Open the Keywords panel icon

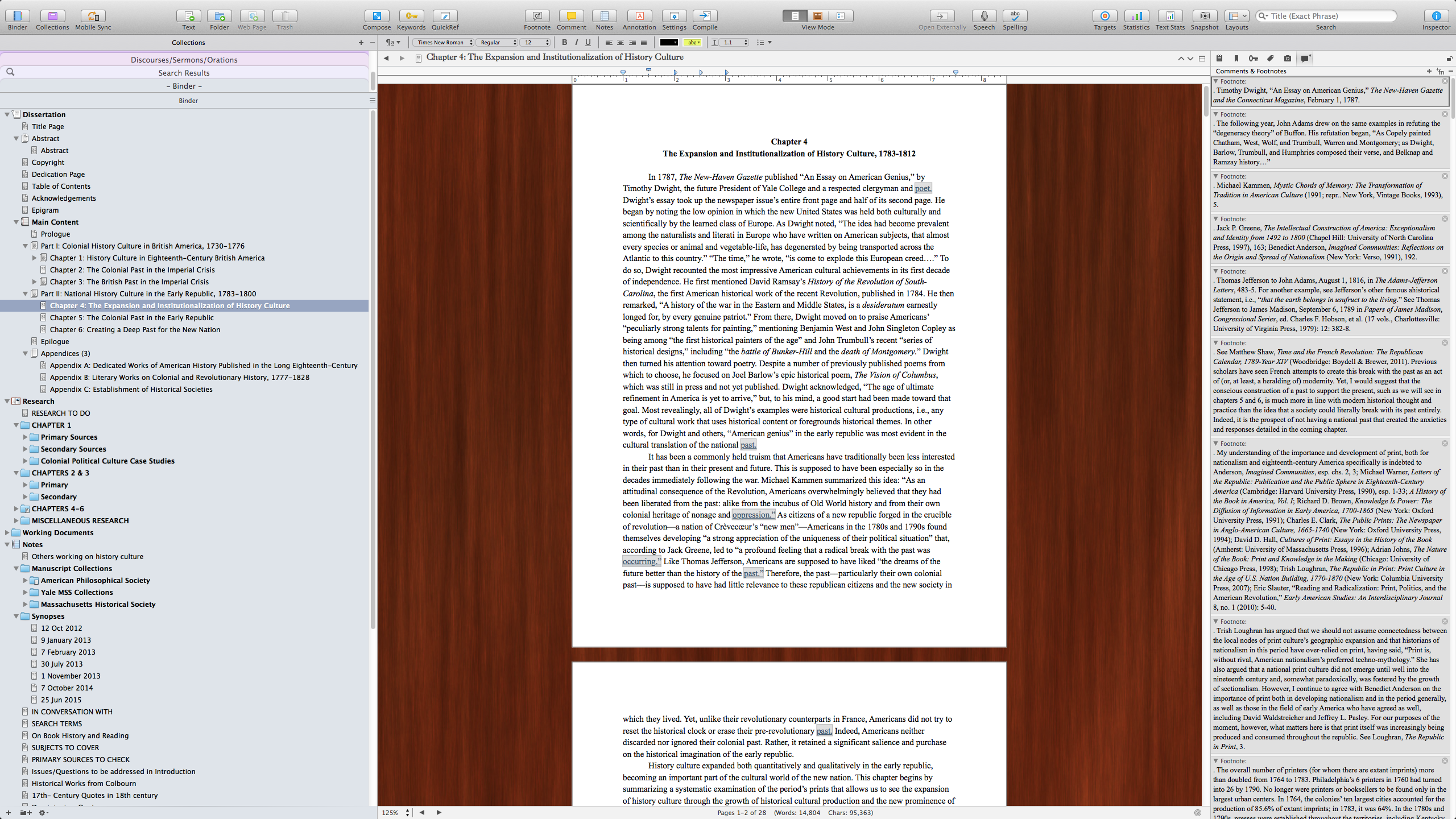click(x=411, y=16)
